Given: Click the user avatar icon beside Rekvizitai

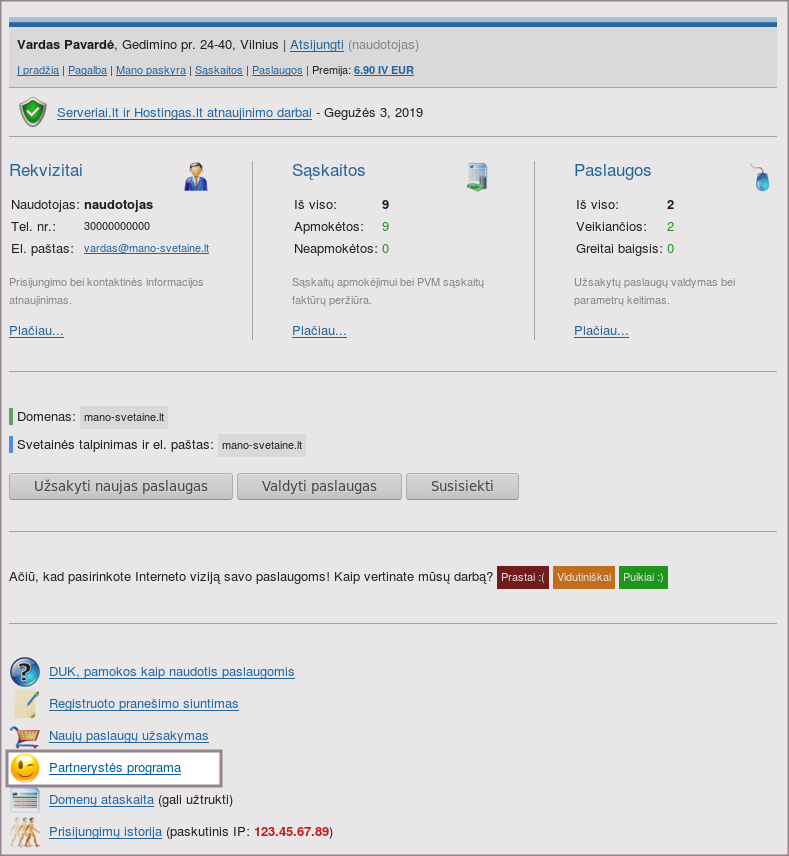Looking at the screenshot, I should coord(196,176).
